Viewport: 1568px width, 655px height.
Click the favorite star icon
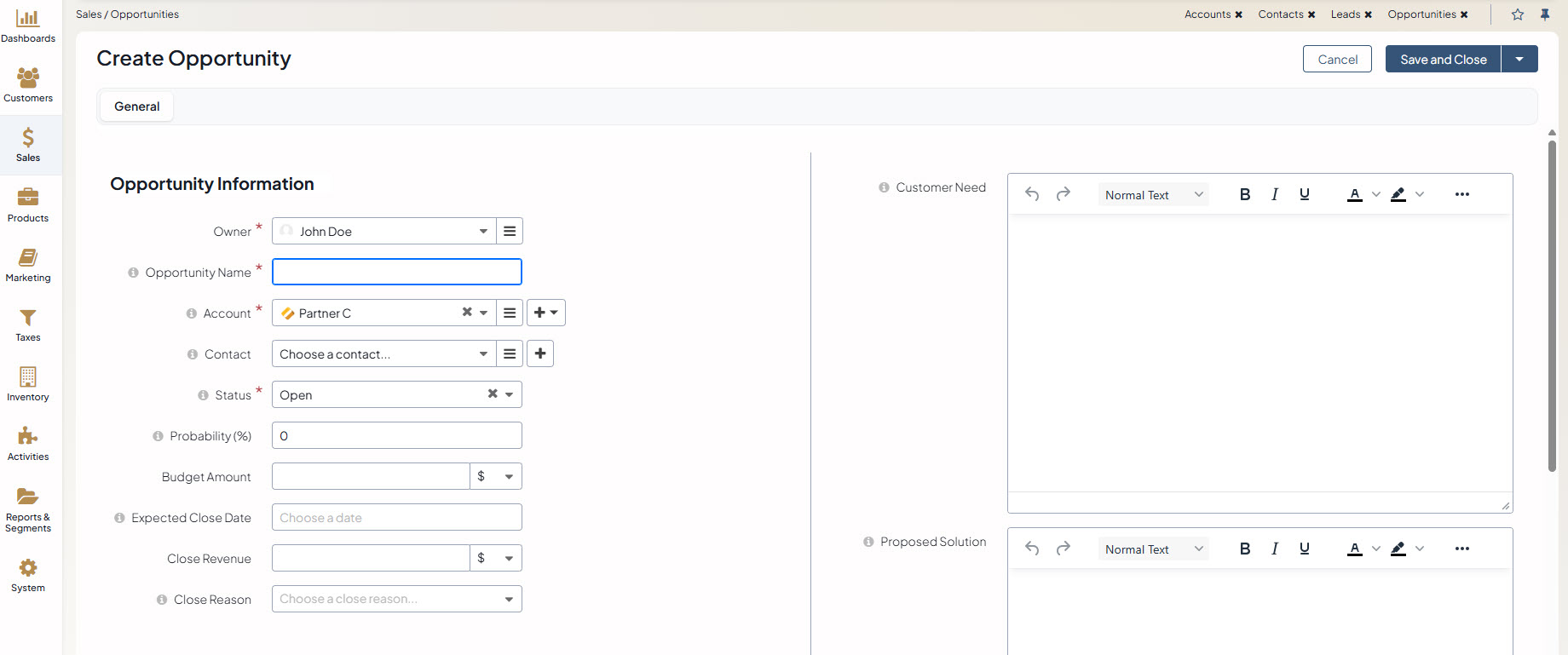1518,14
